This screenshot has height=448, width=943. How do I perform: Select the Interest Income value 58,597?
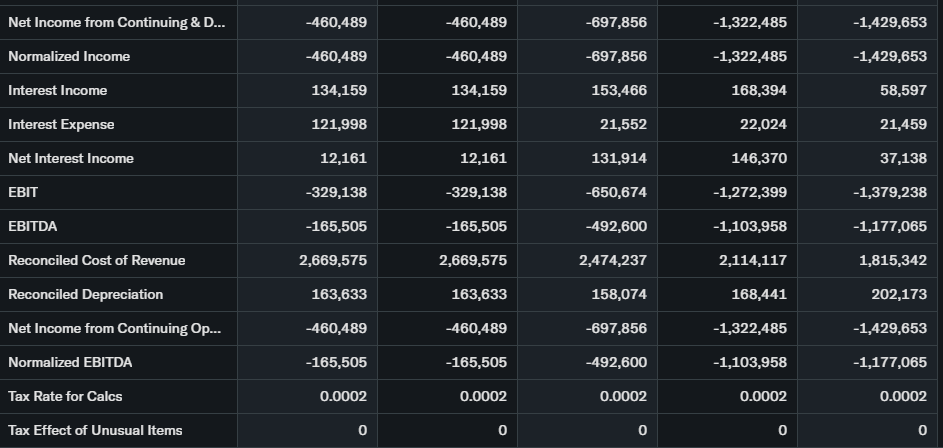pyautogui.click(x=904, y=91)
